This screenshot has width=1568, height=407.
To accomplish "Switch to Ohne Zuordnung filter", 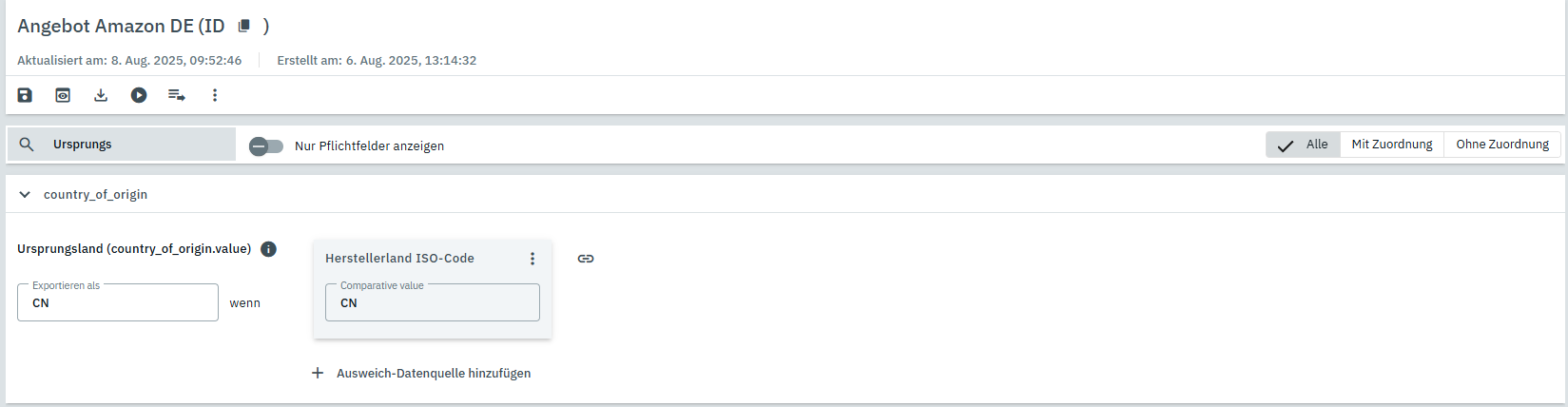I will click(x=1501, y=145).
